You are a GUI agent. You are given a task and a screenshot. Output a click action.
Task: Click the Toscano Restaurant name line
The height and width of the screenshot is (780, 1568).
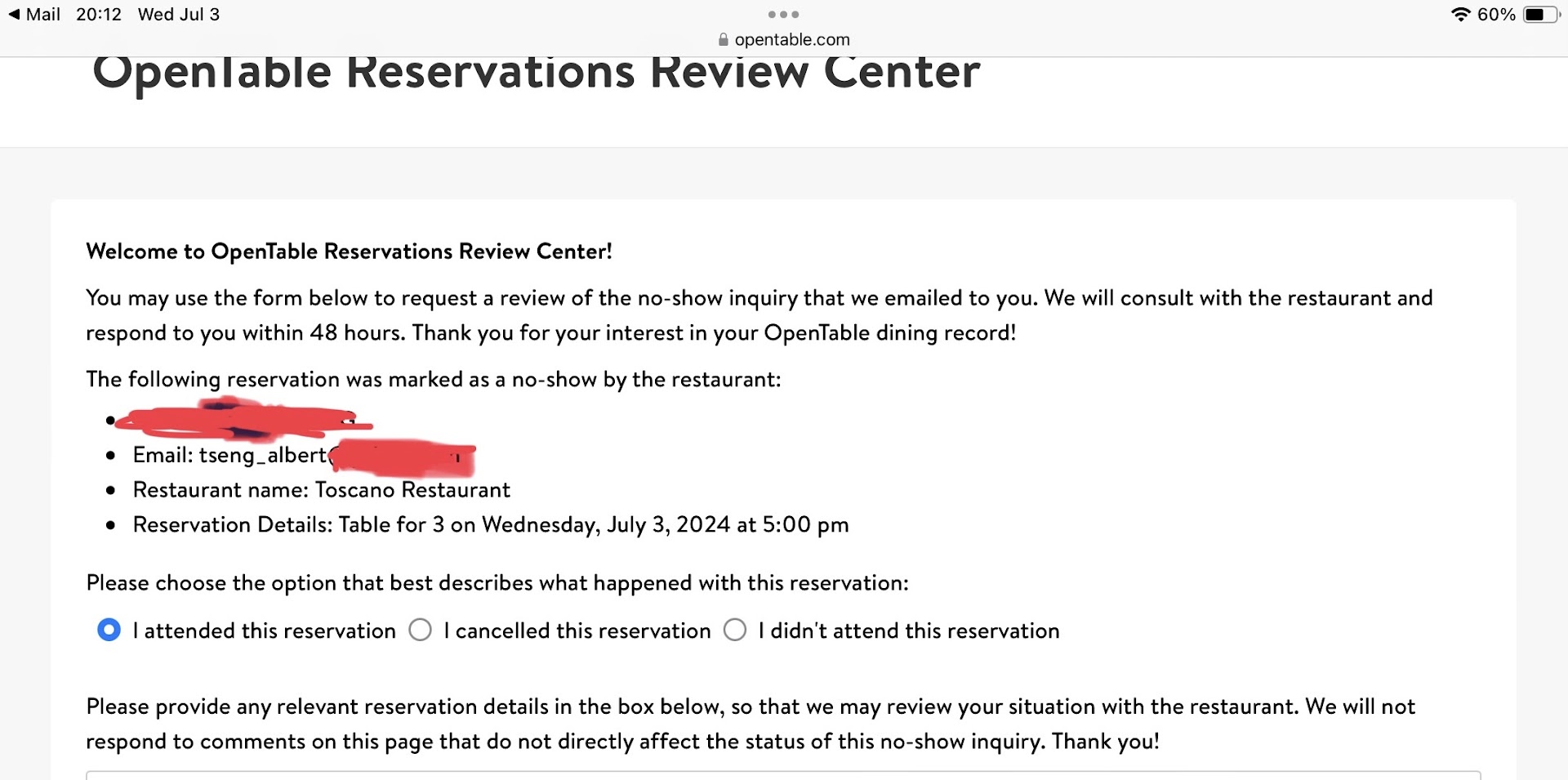point(321,490)
